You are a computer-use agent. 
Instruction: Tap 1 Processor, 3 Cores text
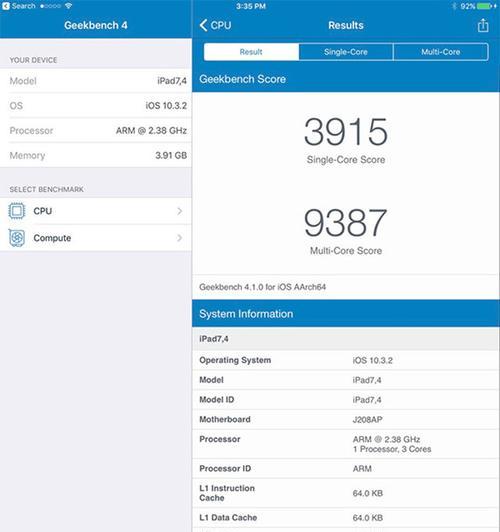392,449
